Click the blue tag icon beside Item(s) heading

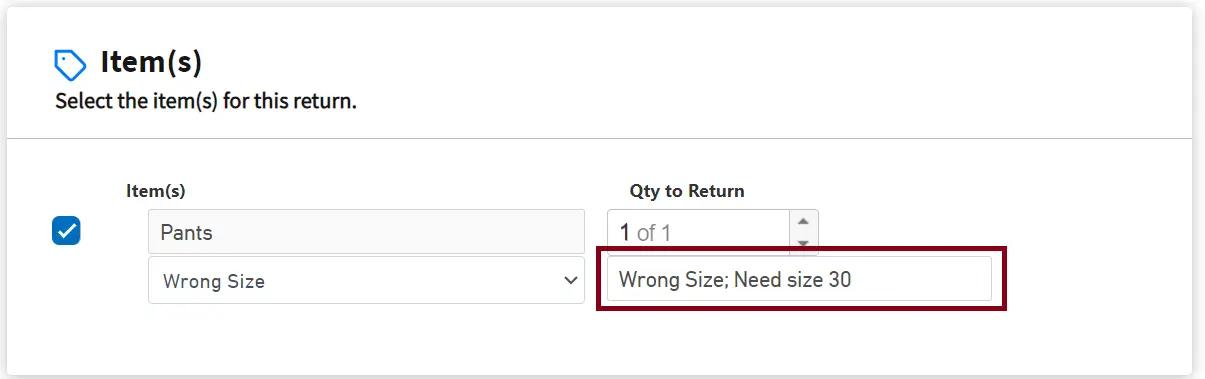[x=70, y=65]
